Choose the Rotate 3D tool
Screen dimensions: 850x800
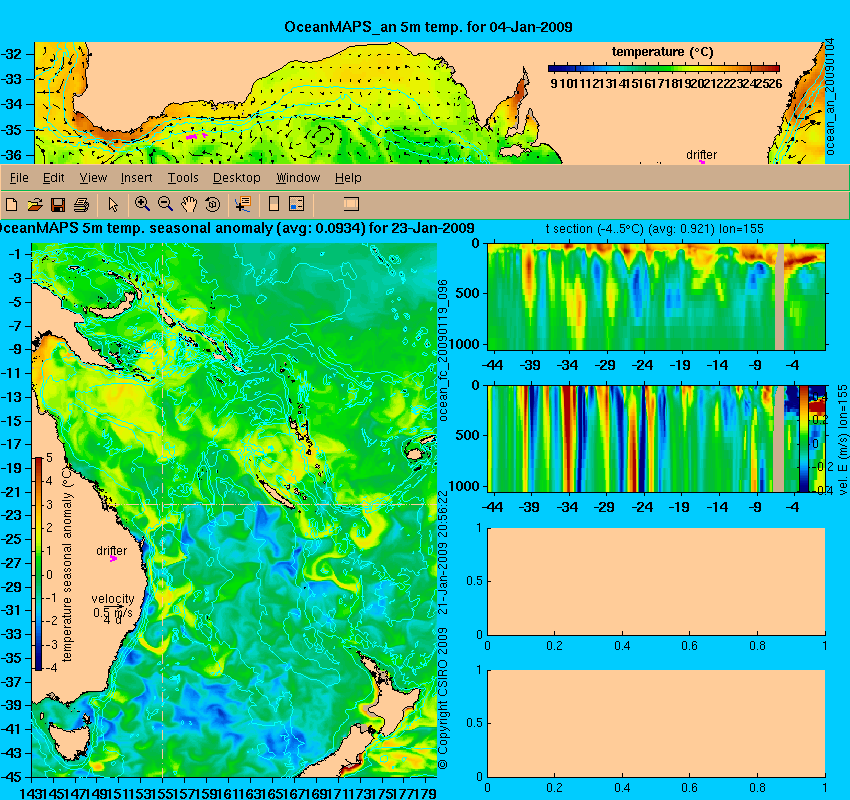click(x=212, y=204)
